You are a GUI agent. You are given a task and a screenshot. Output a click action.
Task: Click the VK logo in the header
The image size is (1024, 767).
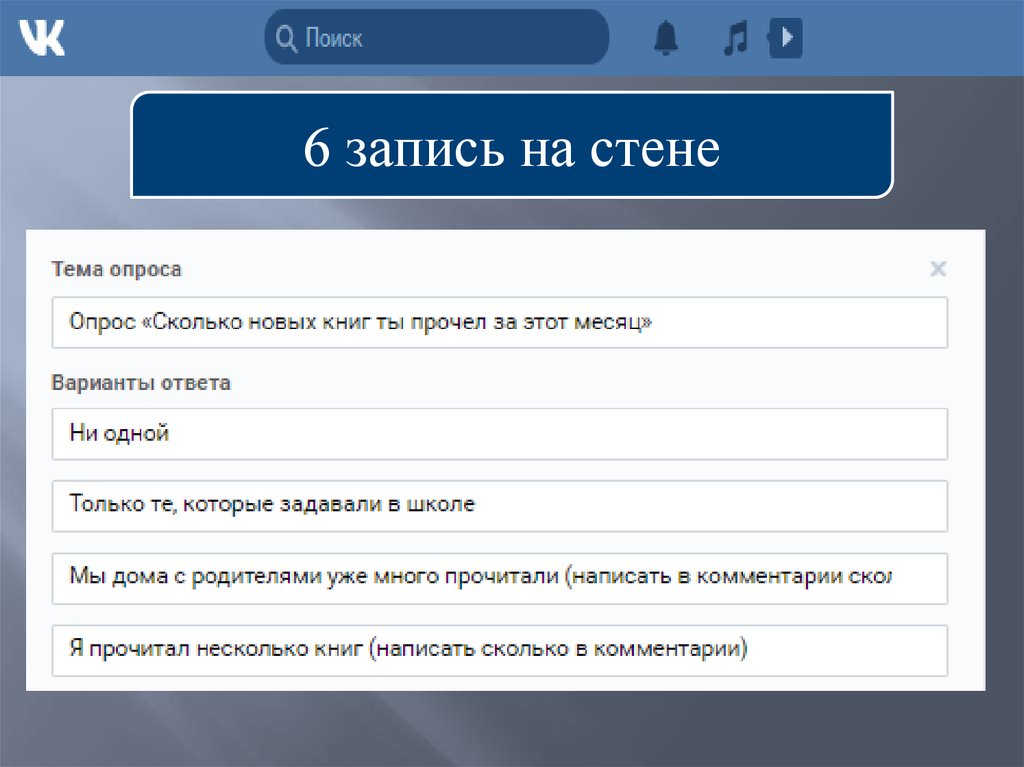pyautogui.click(x=42, y=38)
